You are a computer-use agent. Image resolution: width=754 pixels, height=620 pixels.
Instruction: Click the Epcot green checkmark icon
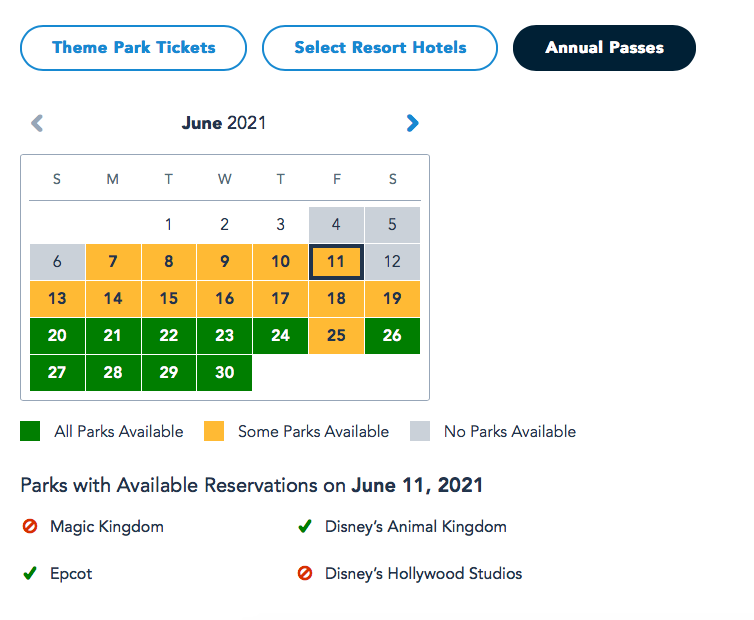click(30, 574)
